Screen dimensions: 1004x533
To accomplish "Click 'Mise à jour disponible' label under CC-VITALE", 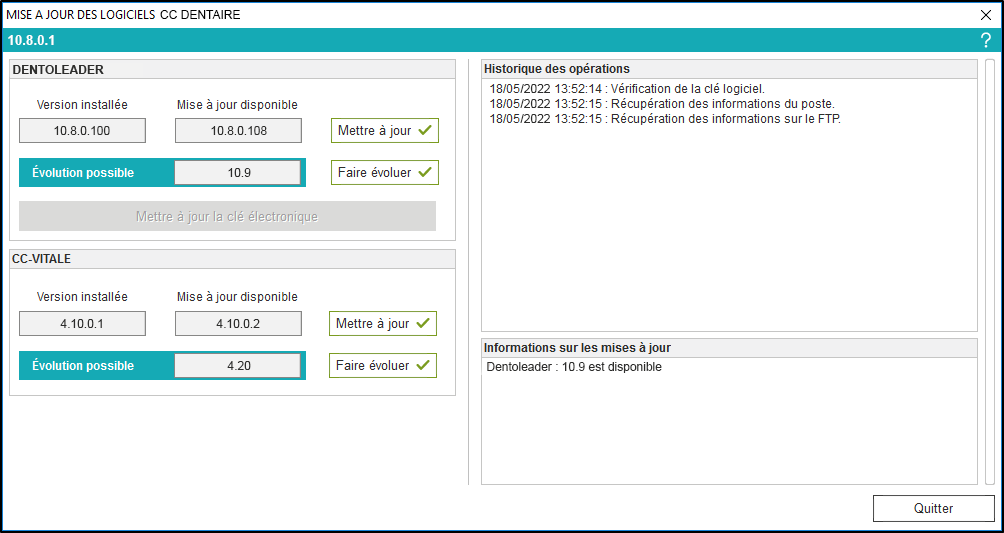I will click(x=238, y=297).
